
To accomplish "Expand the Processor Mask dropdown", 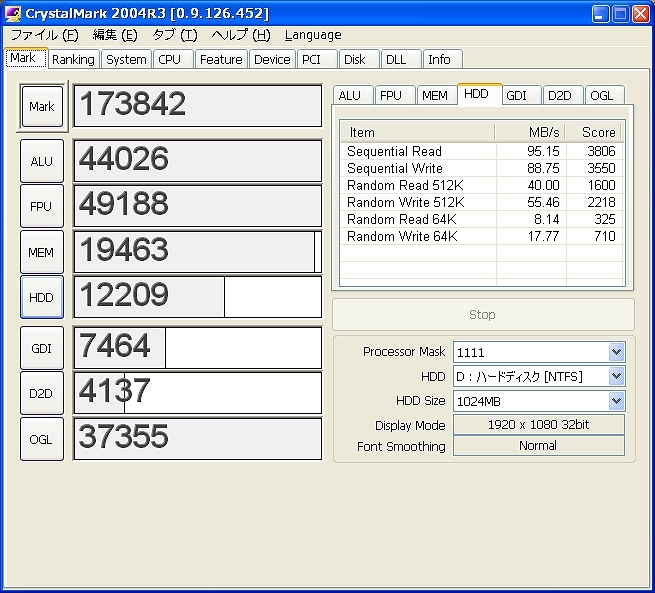I will point(616,352).
